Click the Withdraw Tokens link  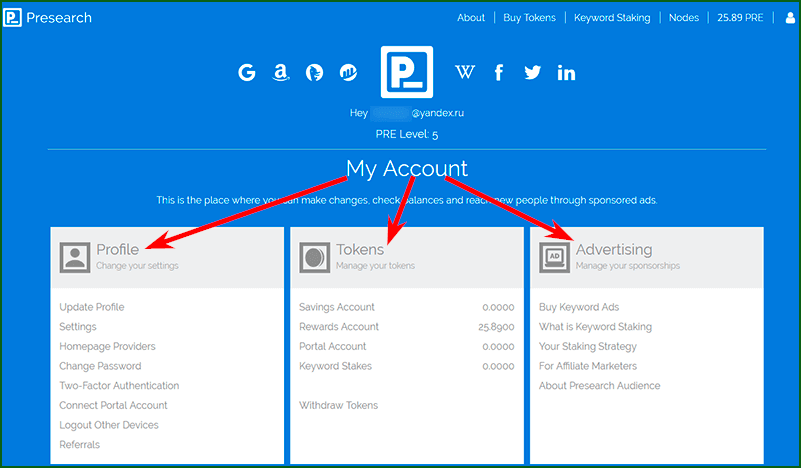(x=338, y=405)
